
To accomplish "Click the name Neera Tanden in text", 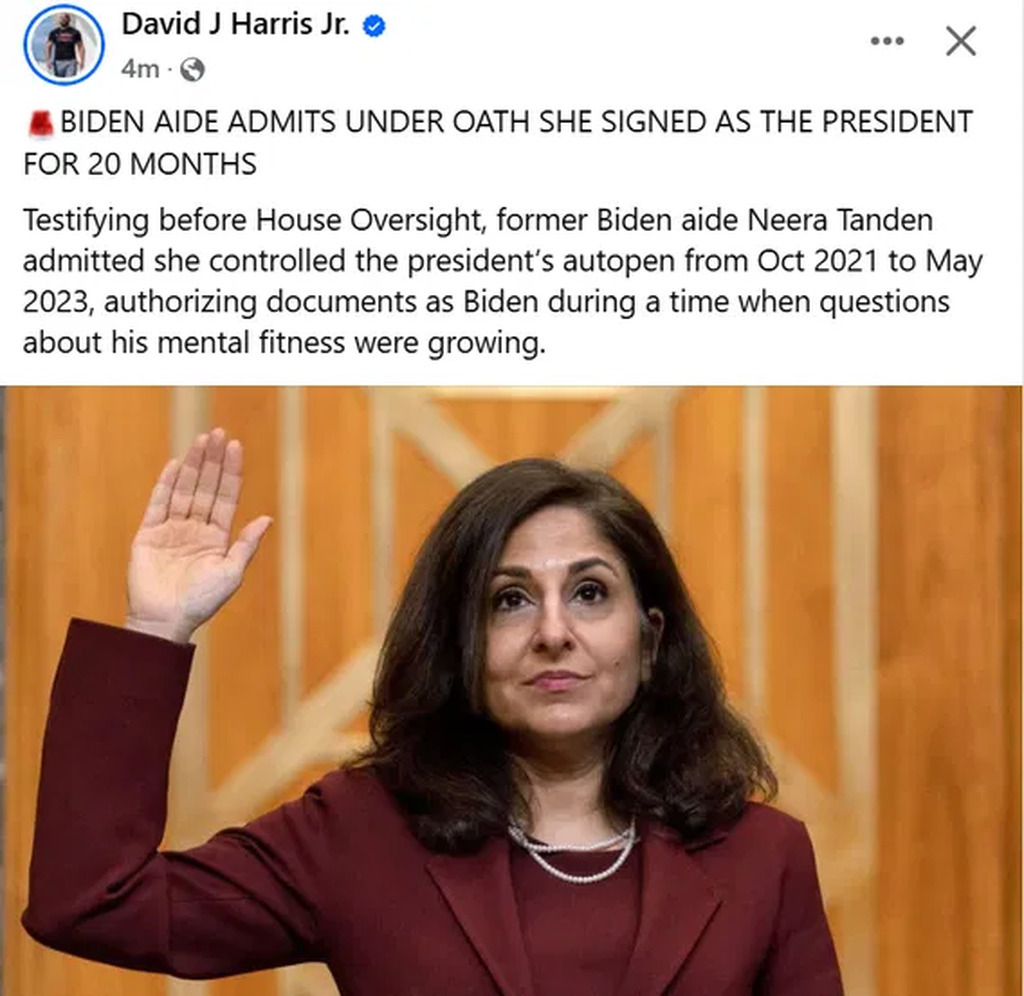I will pyautogui.click(x=839, y=220).
